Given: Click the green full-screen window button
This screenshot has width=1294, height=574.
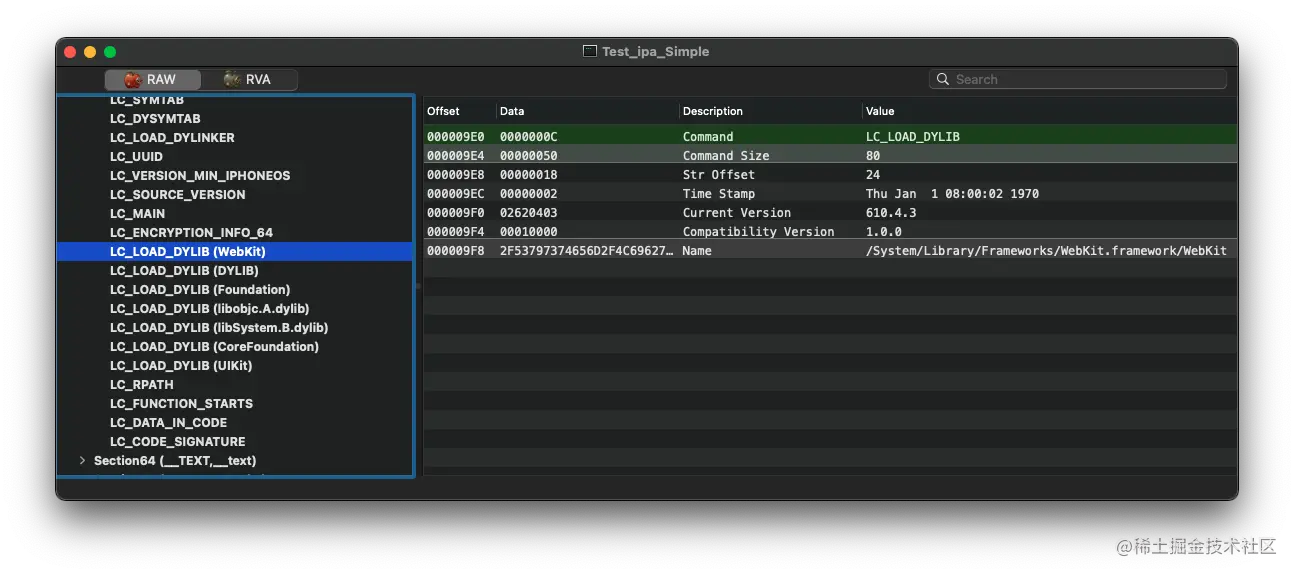Looking at the screenshot, I should pyautogui.click(x=110, y=52).
